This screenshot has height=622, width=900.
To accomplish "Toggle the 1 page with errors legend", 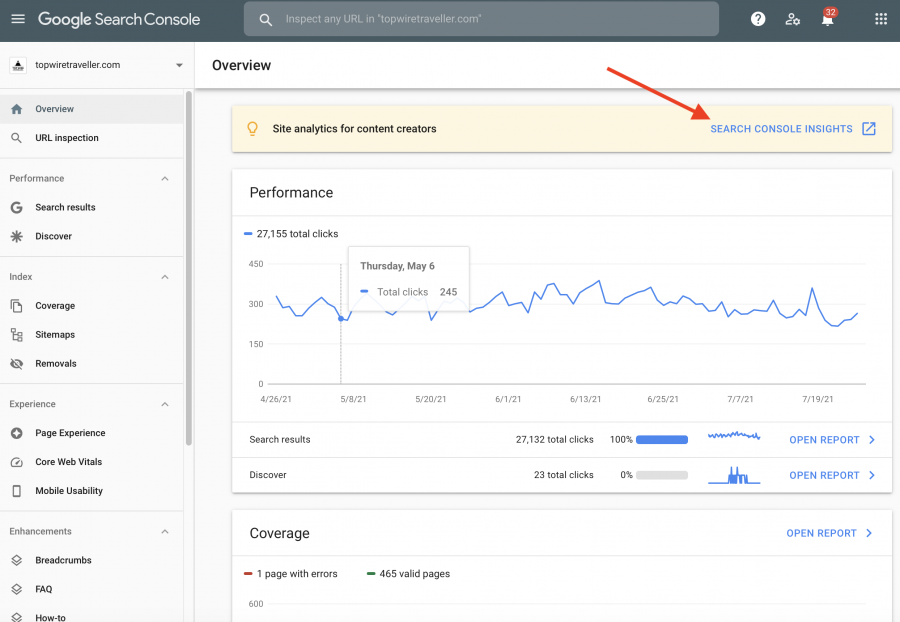I will (x=290, y=574).
